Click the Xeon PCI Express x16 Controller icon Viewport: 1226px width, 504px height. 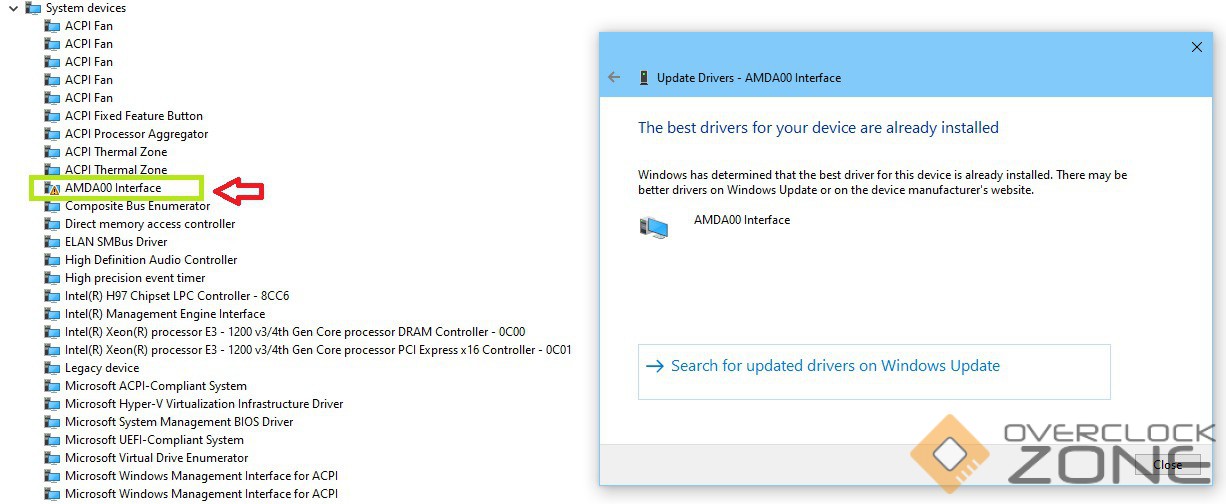(52, 350)
